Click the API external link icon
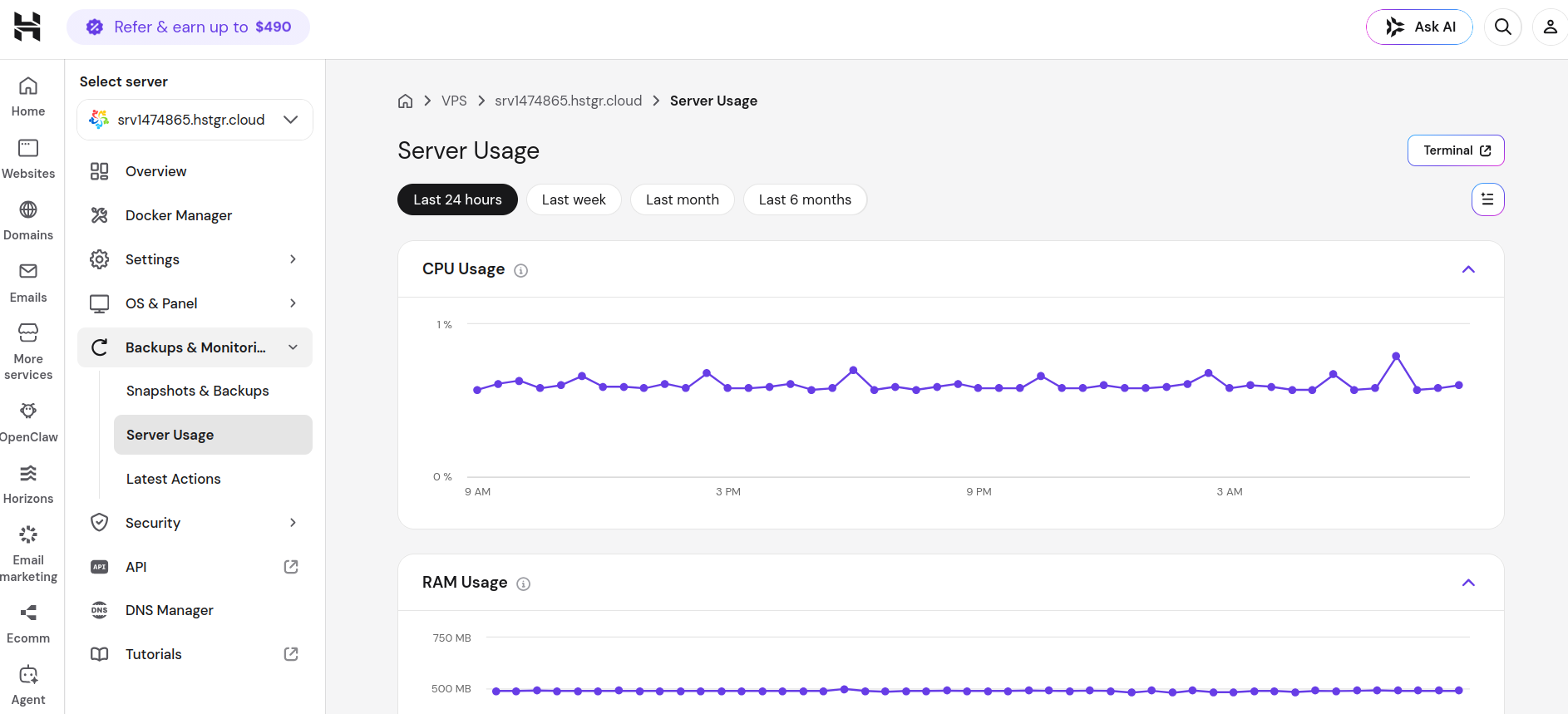Image resolution: width=1568 pixels, height=714 pixels. click(x=291, y=567)
